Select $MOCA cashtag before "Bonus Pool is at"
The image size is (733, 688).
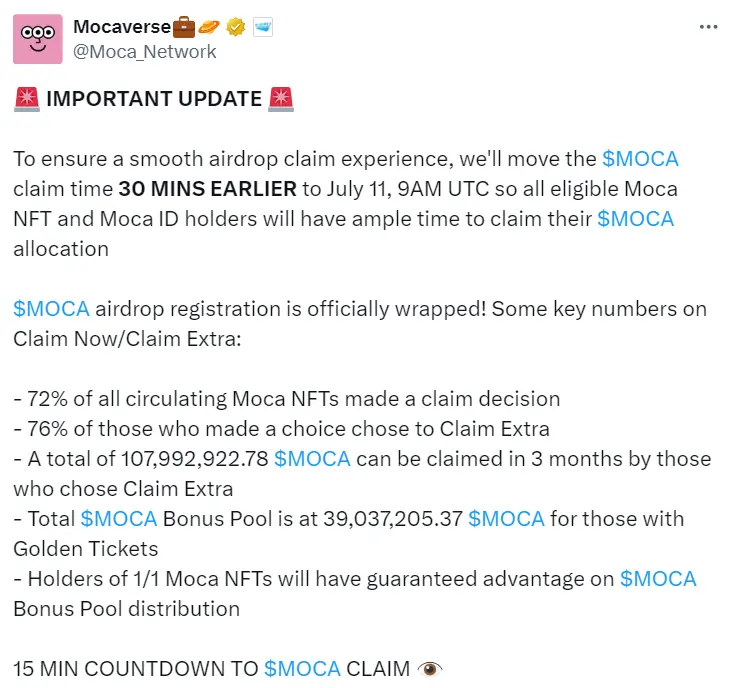[x=119, y=518]
